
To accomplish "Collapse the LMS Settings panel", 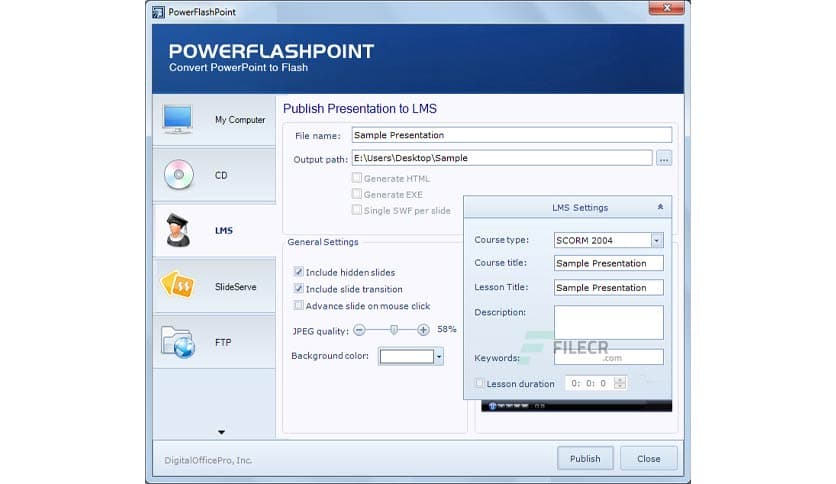I will (660, 207).
